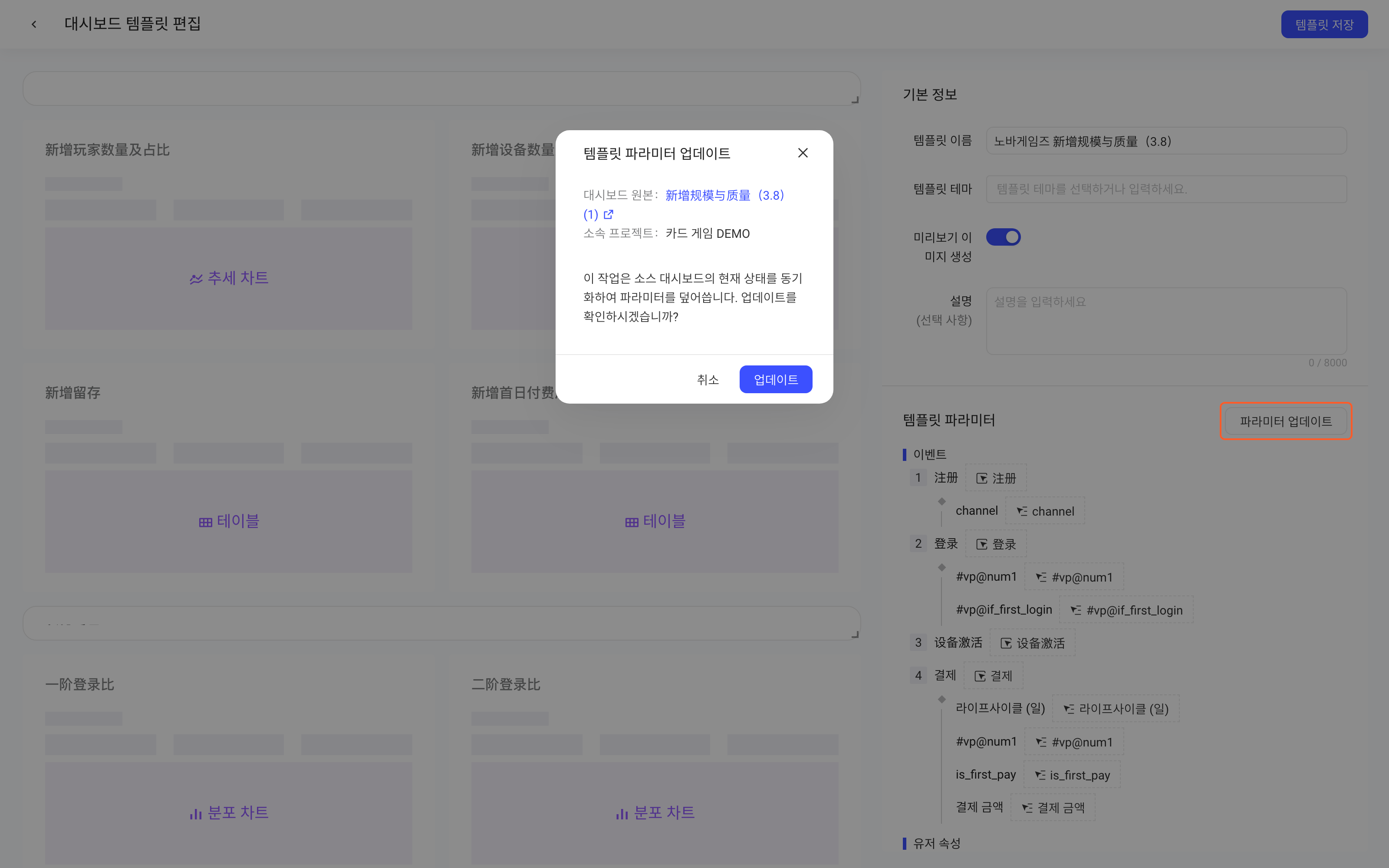Screen dimensions: 1389x868
Task: Click the 파라미터 업데이트 button
Action: (1286, 421)
